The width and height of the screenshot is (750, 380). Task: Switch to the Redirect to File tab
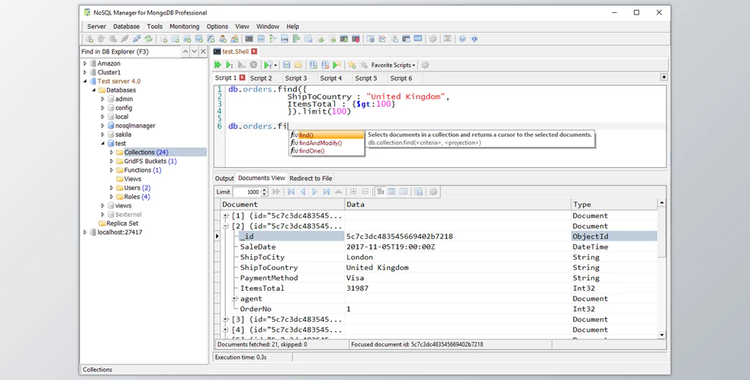(311, 178)
